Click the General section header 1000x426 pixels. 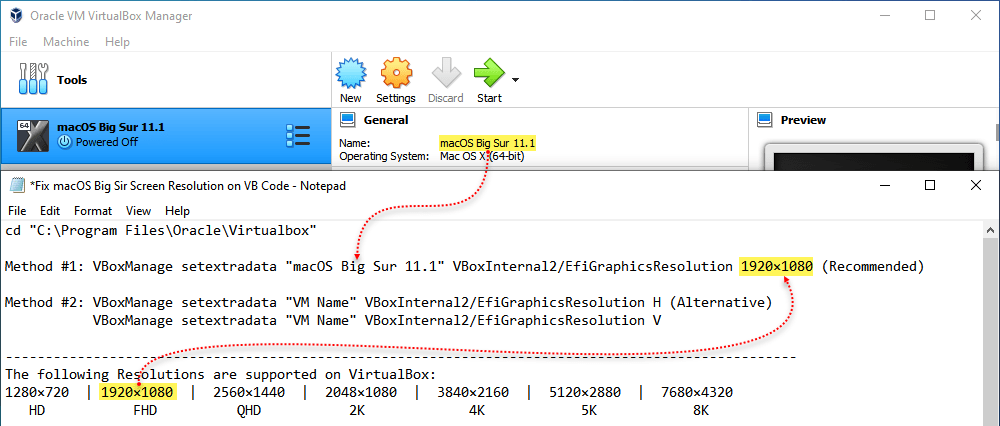[386, 120]
